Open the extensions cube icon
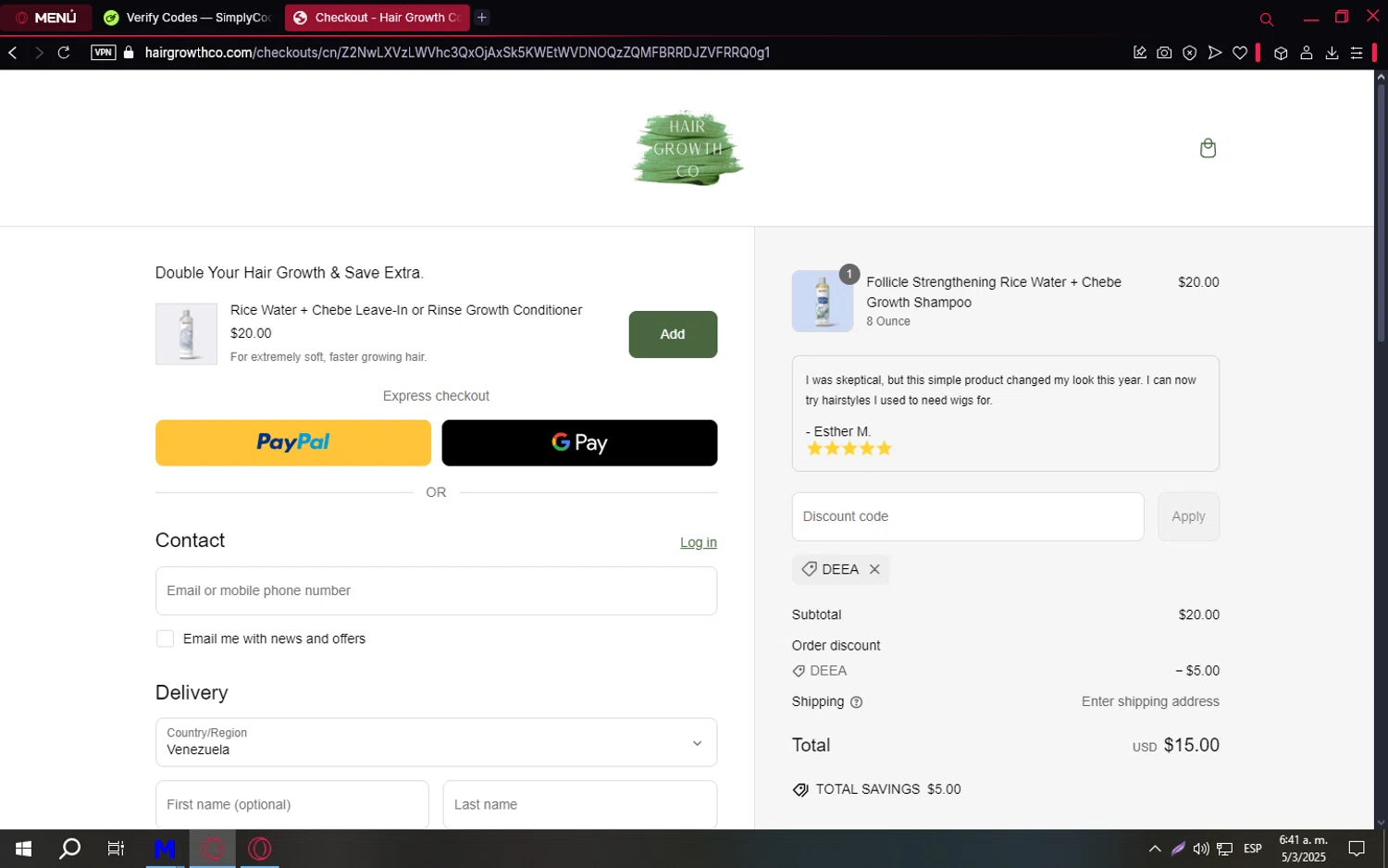This screenshot has height=868, width=1388. [1281, 53]
